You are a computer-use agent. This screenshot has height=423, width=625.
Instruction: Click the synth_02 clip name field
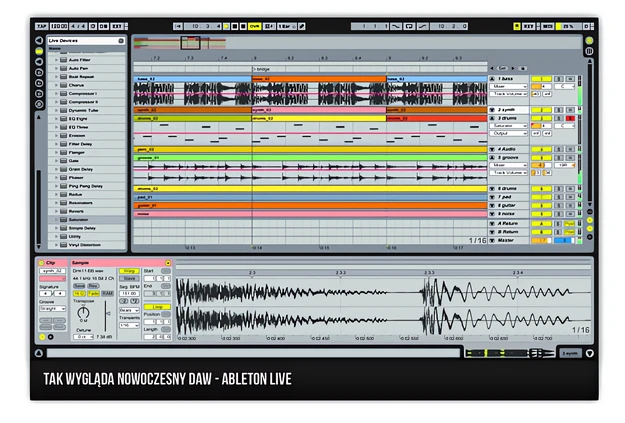pos(52,271)
